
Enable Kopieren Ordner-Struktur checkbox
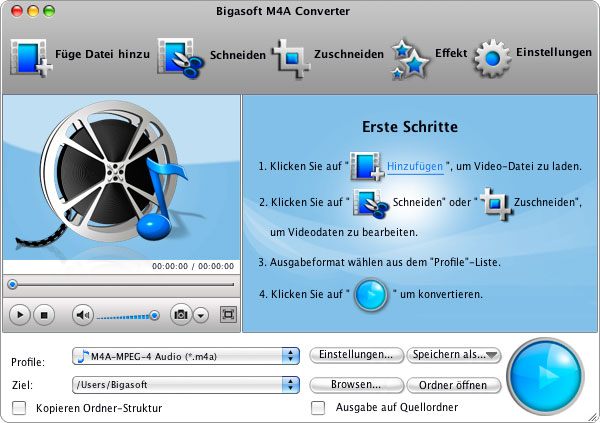(19, 408)
